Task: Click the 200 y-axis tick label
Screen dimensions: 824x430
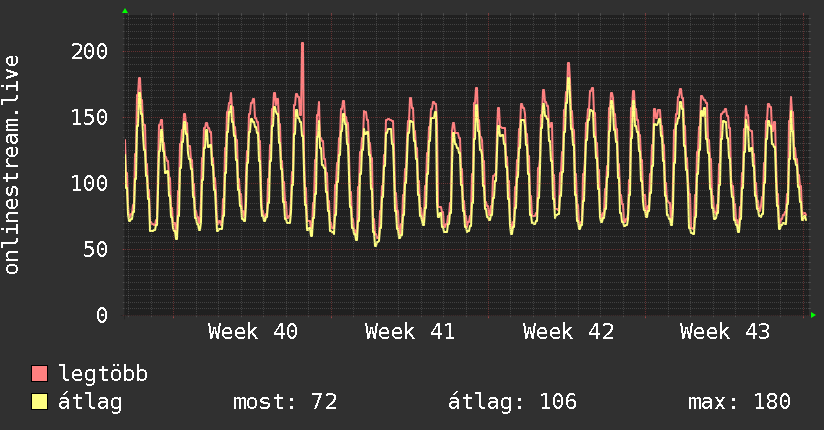Action: 89,52
